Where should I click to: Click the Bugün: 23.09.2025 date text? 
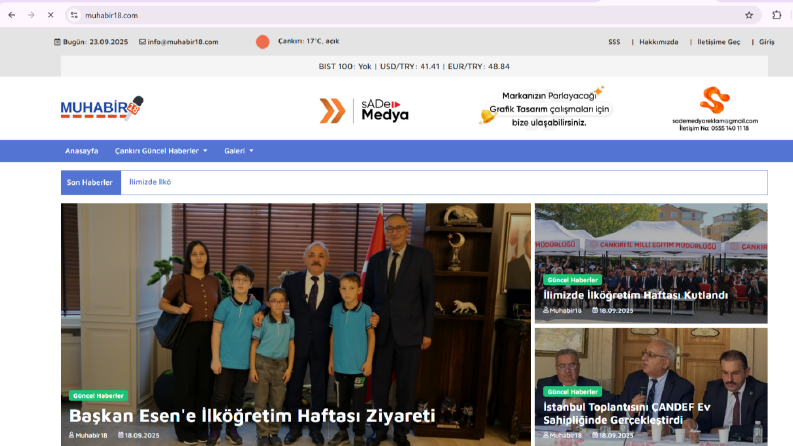click(95, 42)
